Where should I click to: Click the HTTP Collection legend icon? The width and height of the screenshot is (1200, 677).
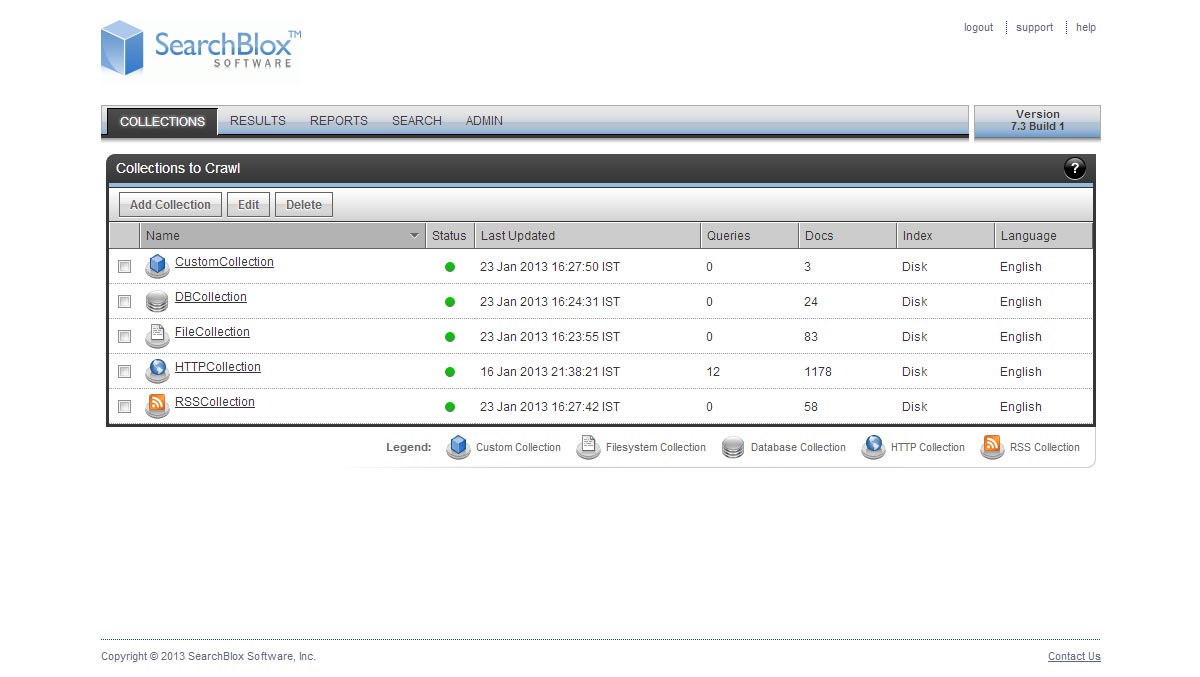(x=873, y=447)
